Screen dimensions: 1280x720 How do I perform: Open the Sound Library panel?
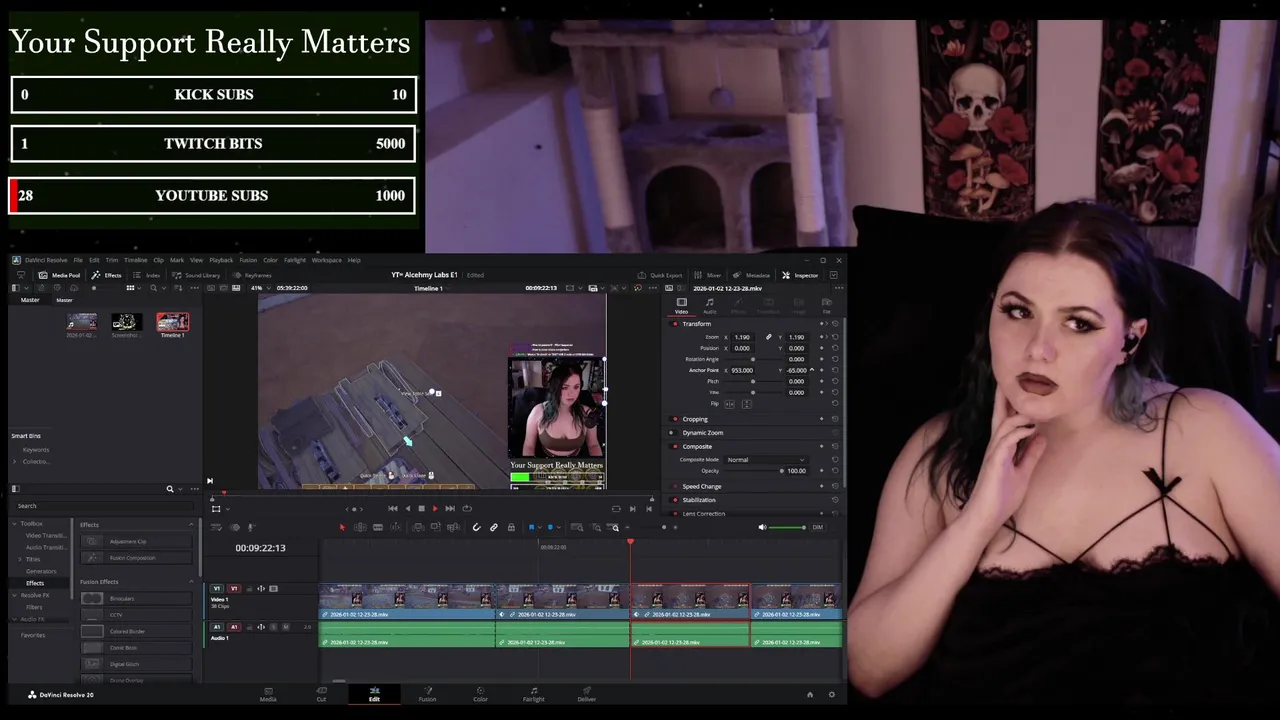pyautogui.click(x=196, y=275)
